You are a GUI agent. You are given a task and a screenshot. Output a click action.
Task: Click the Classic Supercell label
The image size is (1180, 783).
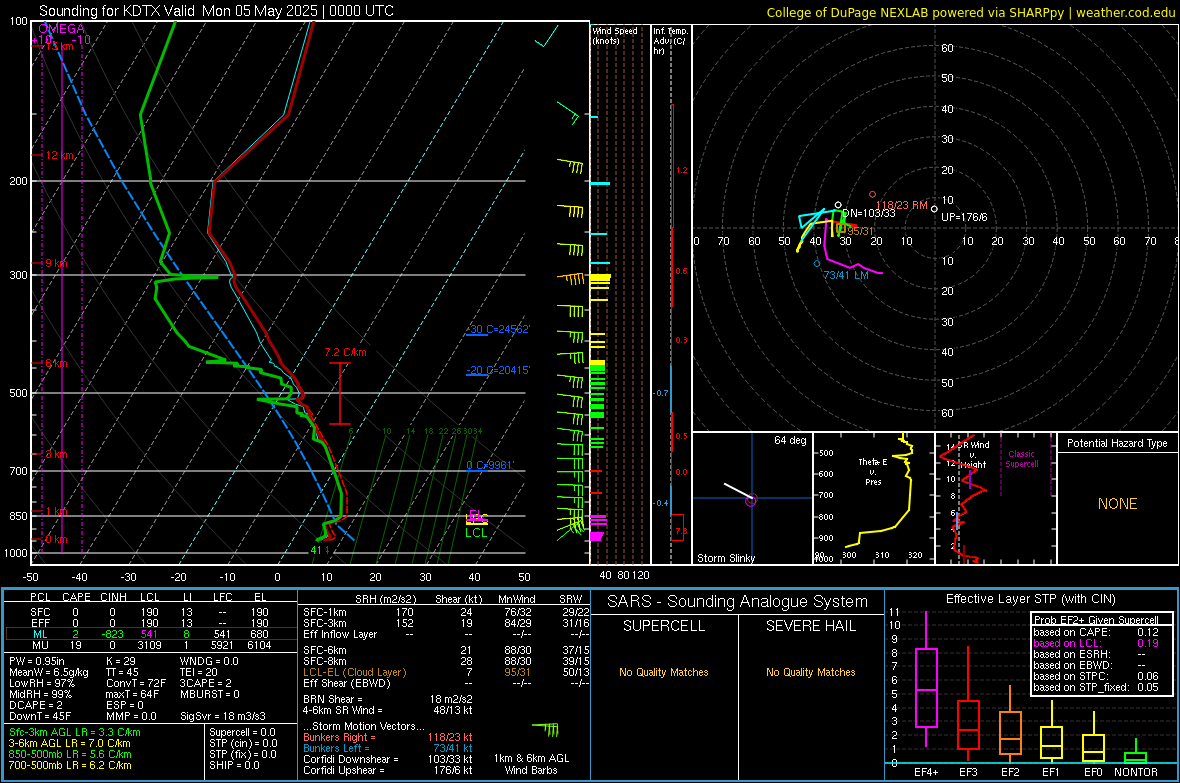(1021, 459)
